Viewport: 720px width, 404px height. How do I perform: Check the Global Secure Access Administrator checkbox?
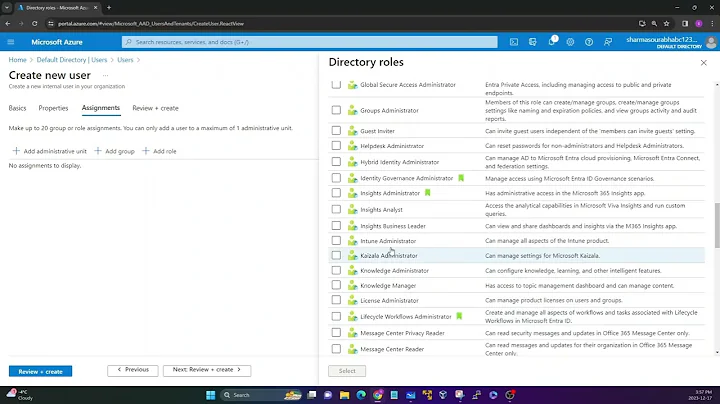click(x=336, y=84)
